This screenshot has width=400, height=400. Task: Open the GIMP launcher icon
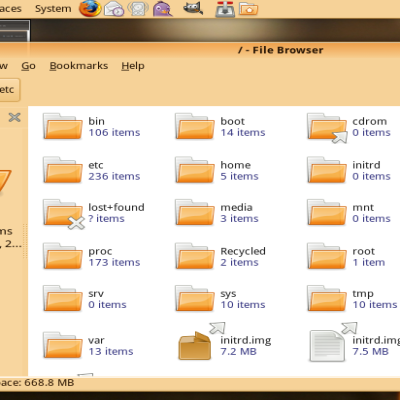tap(193, 8)
